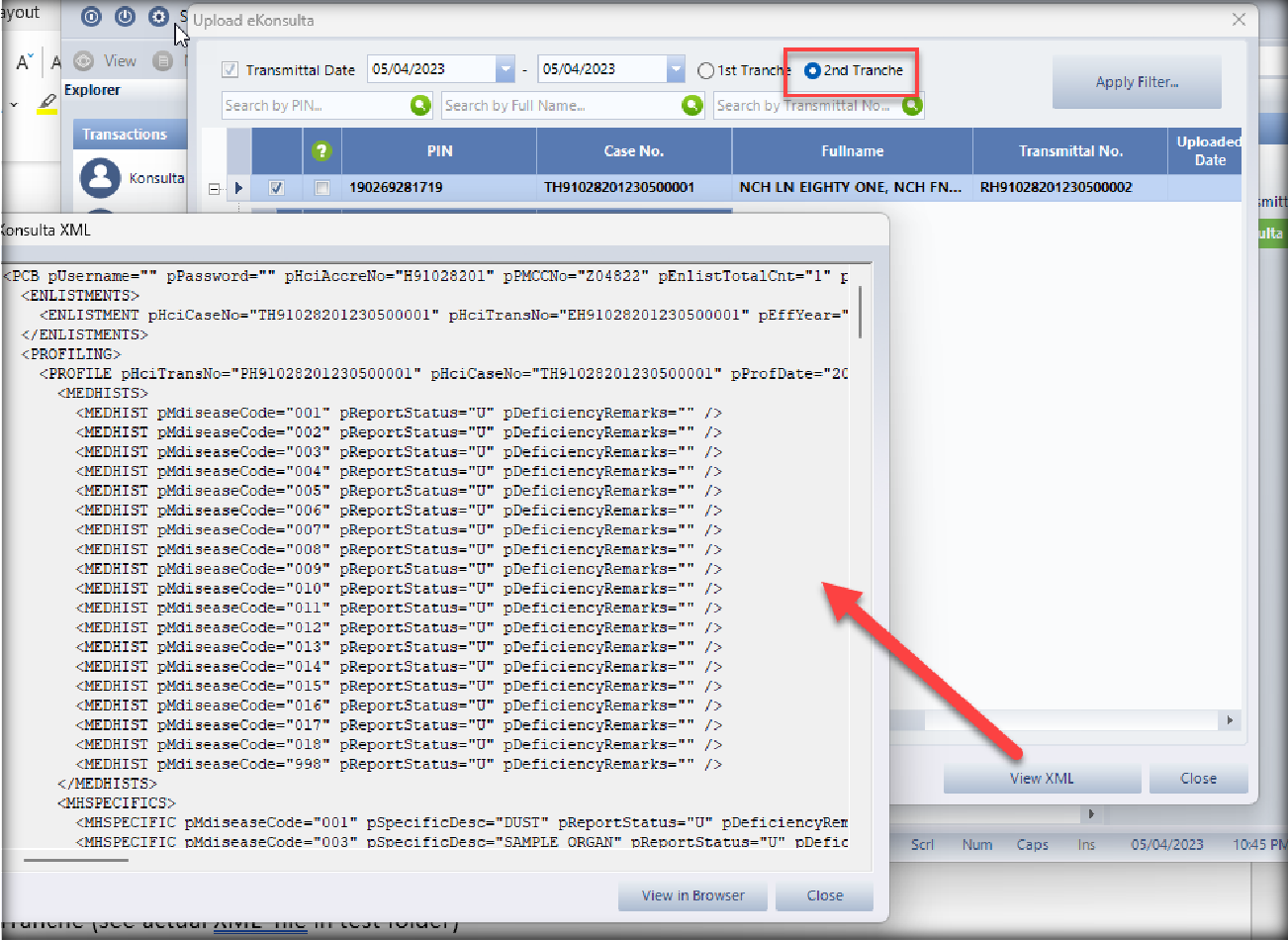The image size is (1288, 940).
Task: Click the green search icon beside Search by PIN
Action: point(420,105)
